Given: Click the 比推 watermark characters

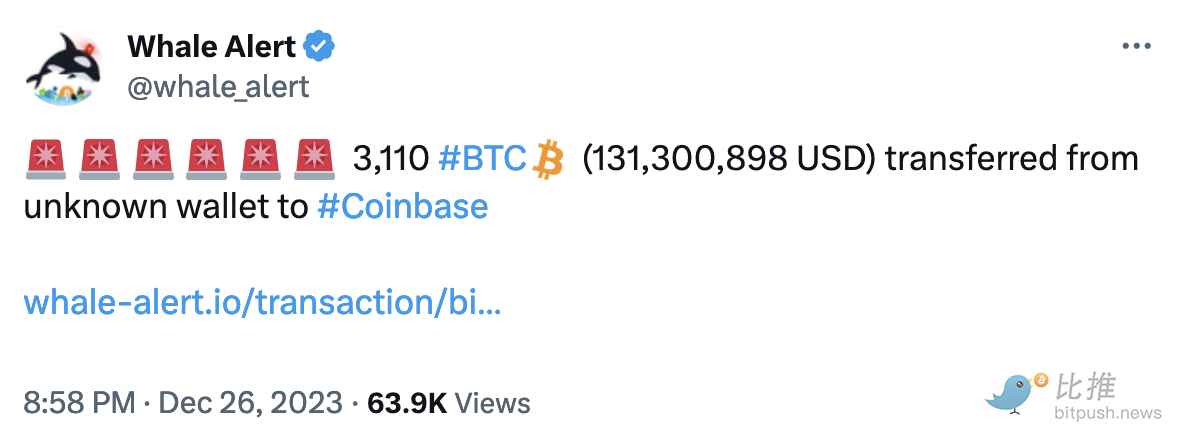Looking at the screenshot, I should coord(1086,386).
